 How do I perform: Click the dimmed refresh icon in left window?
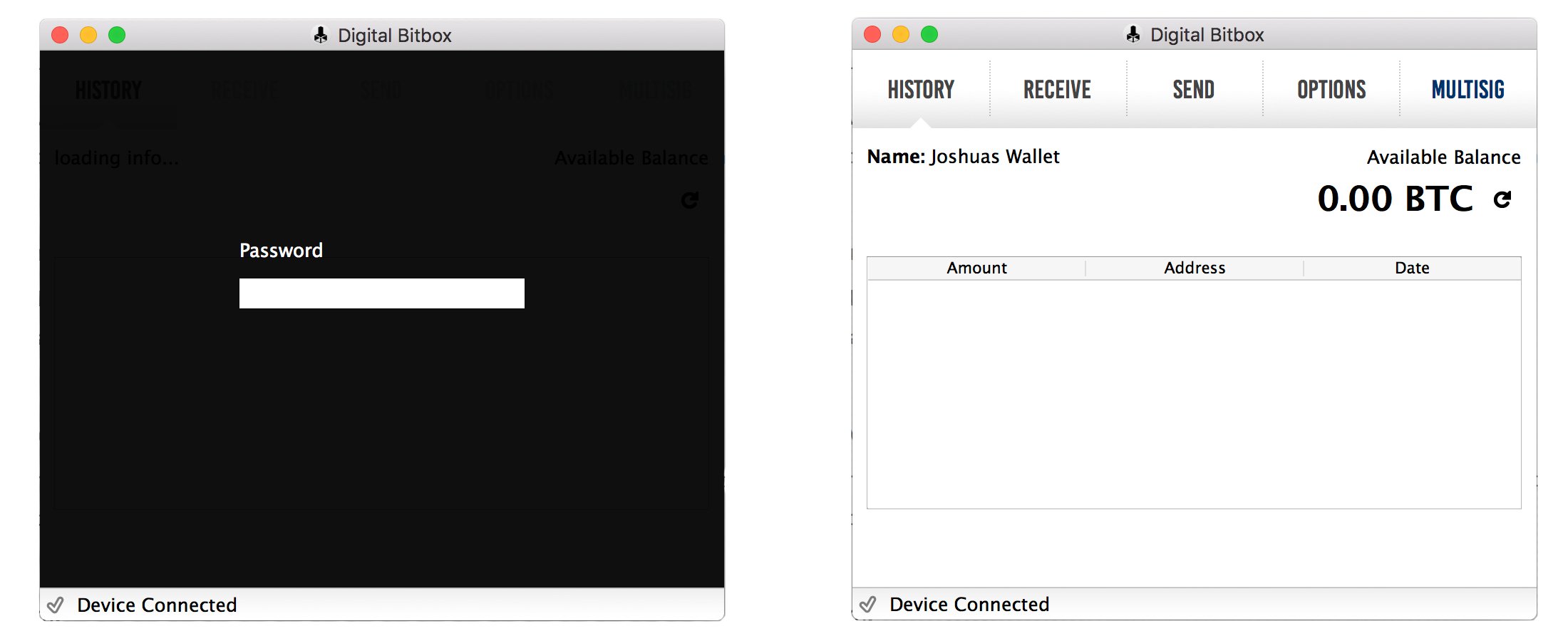click(689, 200)
